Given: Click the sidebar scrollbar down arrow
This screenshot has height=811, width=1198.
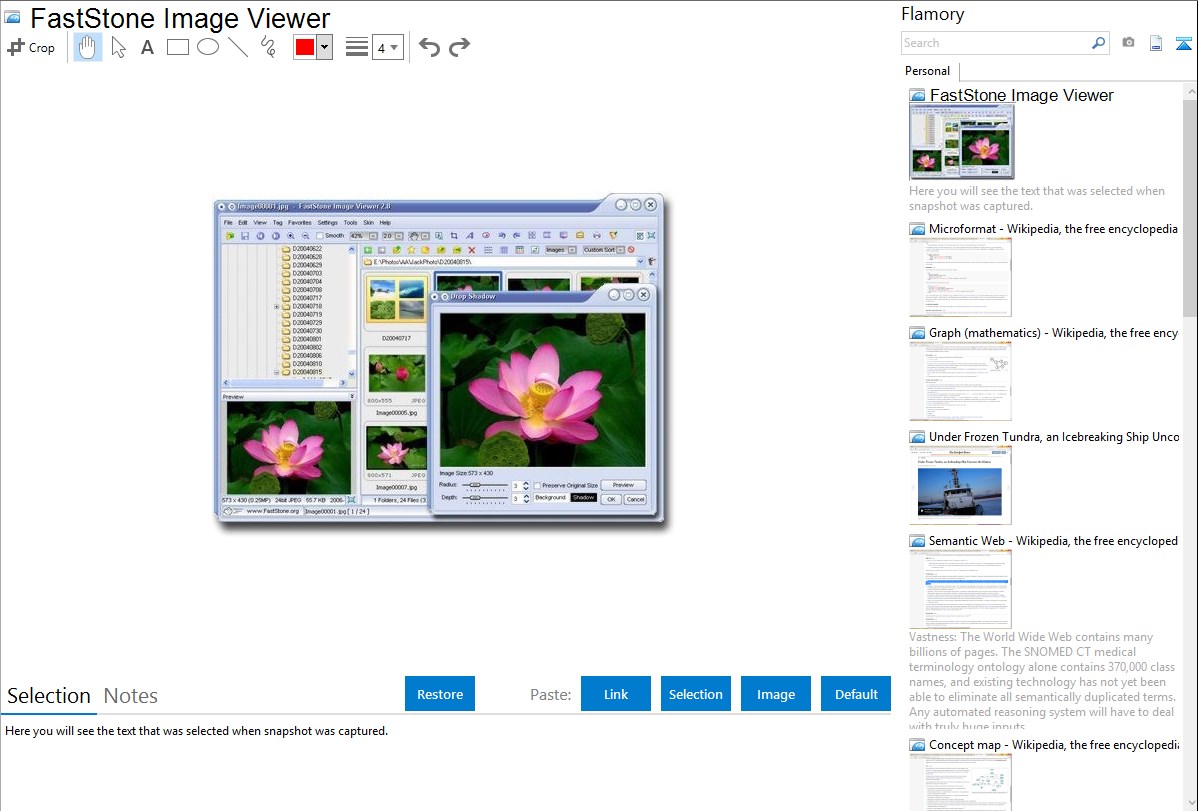Looking at the screenshot, I should (1190, 803).
